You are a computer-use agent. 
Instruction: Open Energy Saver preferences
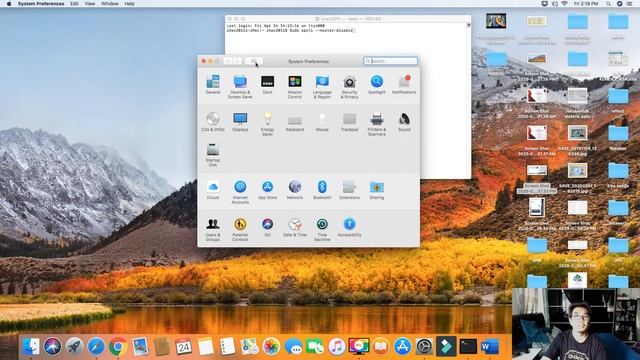point(267,124)
